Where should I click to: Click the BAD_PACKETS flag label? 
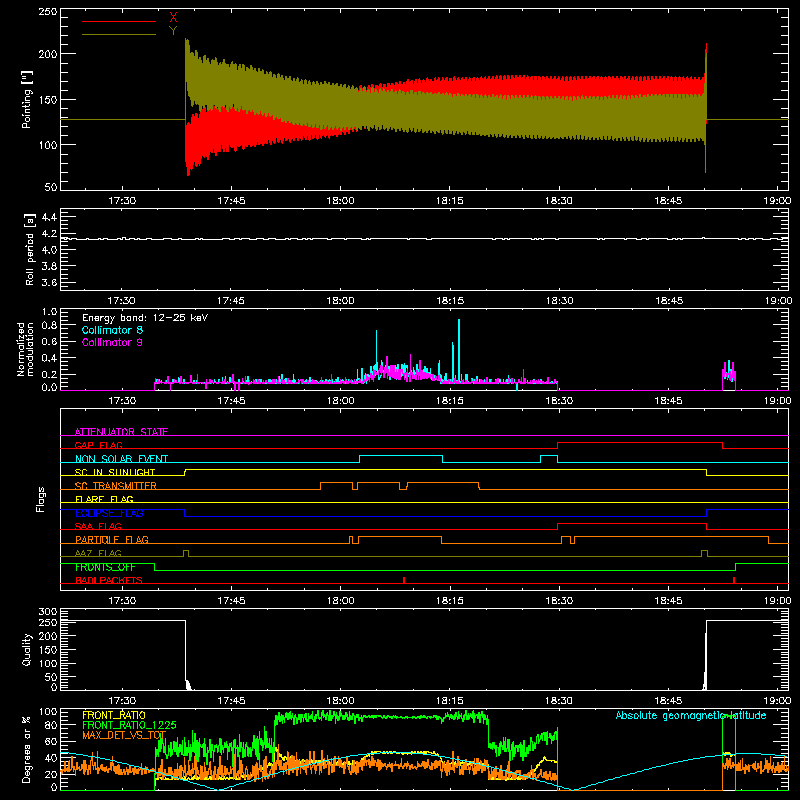(x=109, y=580)
